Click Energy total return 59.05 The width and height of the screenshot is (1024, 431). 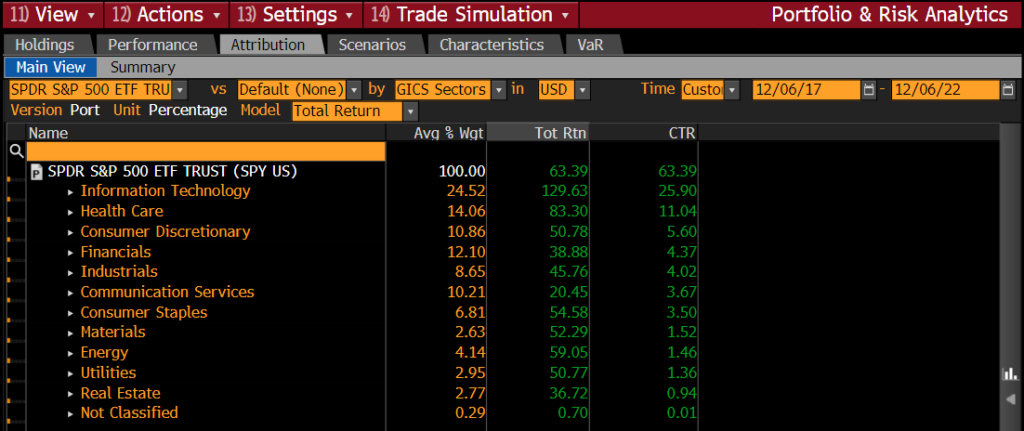click(x=570, y=353)
